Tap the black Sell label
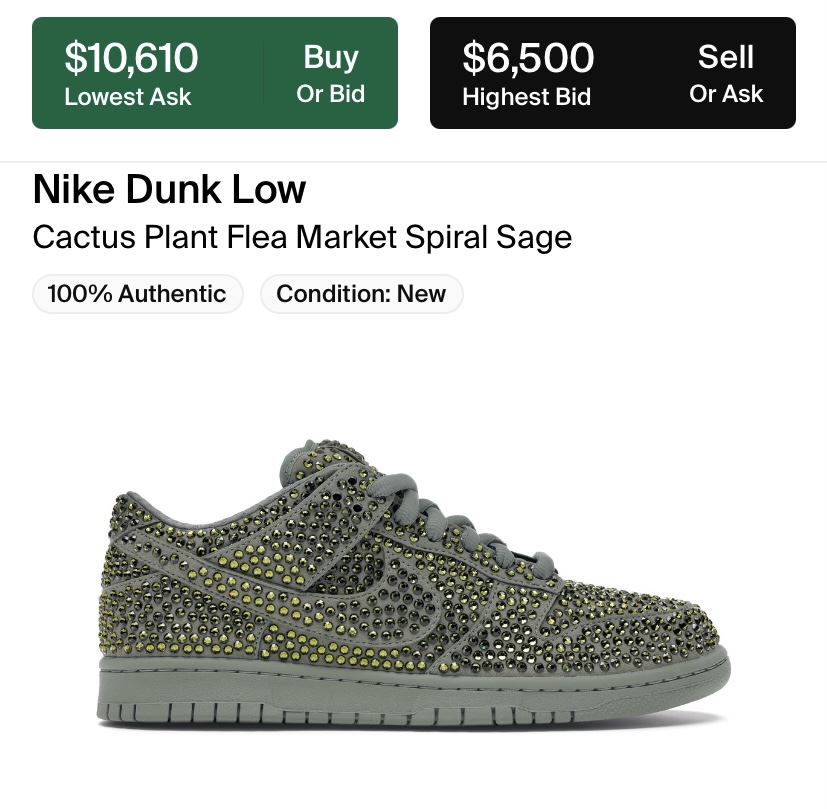Viewport: 827px width, 809px height. (725, 57)
